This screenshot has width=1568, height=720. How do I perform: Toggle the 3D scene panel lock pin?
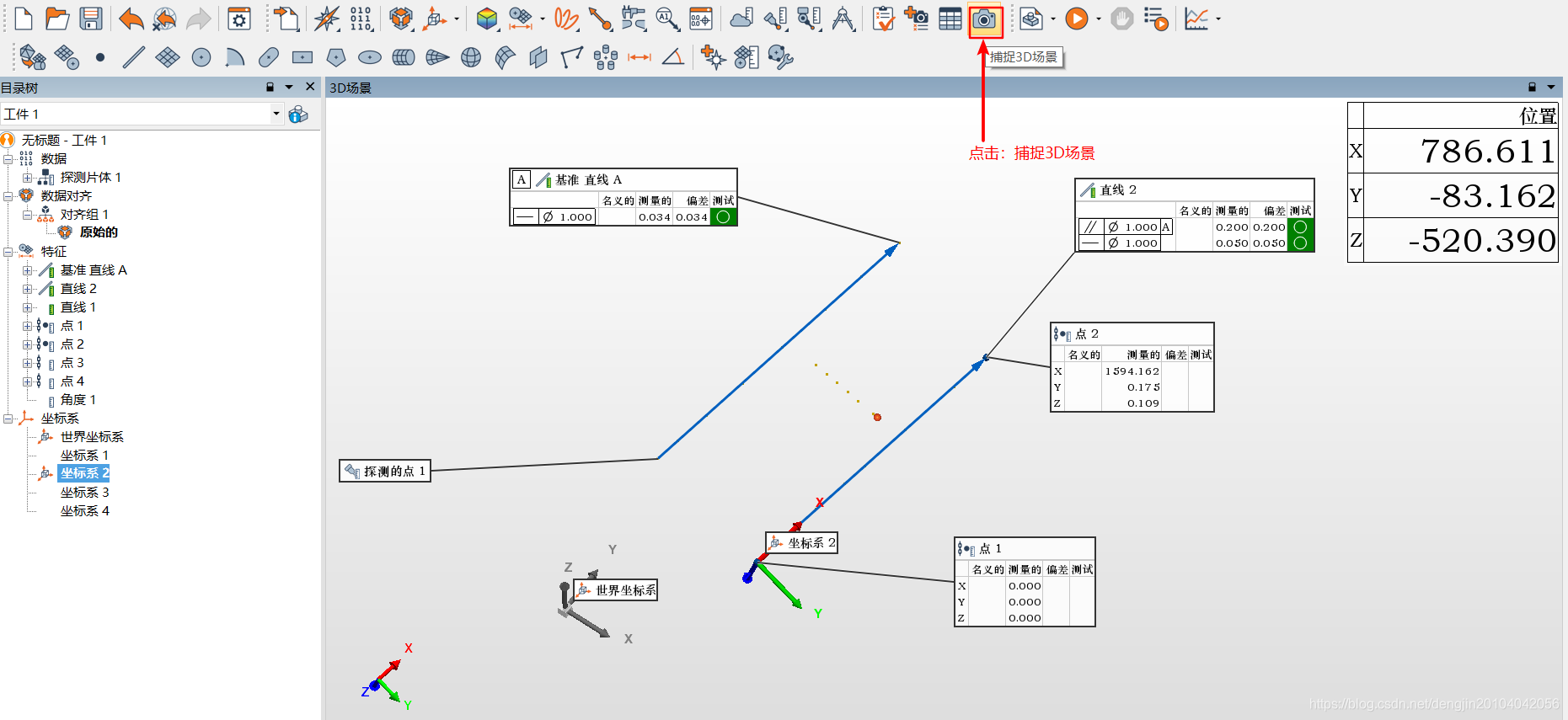click(x=1532, y=87)
